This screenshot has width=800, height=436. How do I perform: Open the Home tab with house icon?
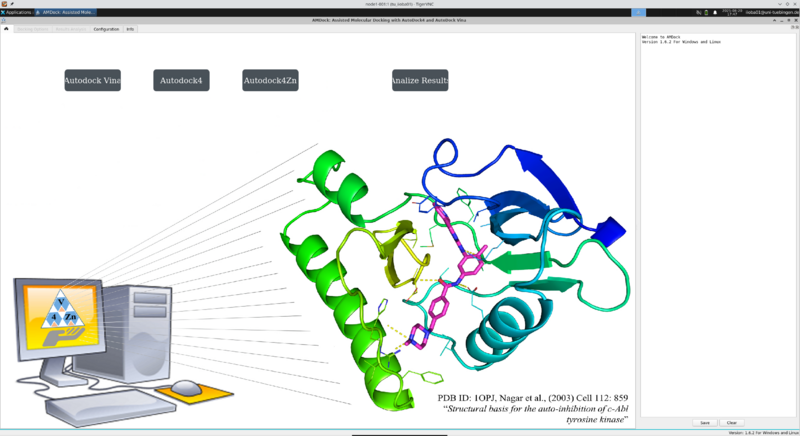click(x=6, y=29)
